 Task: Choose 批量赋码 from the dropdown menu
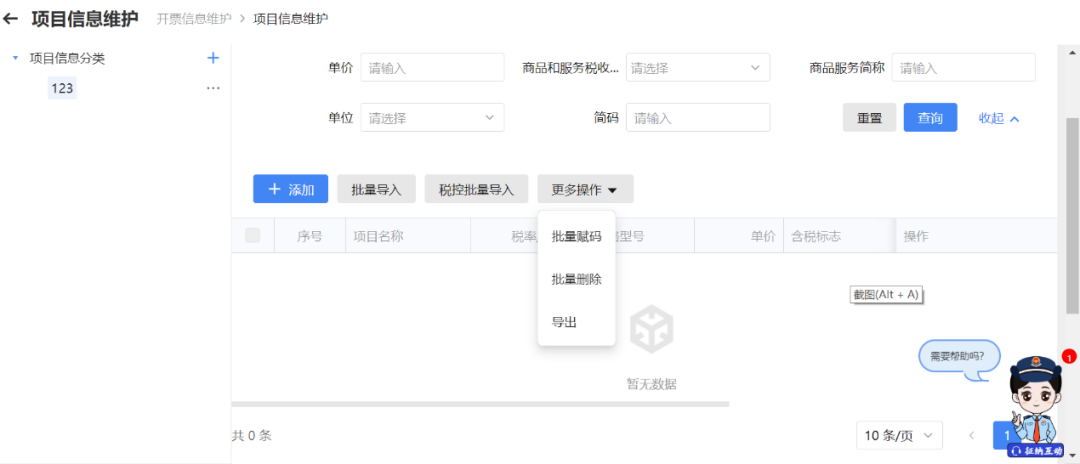(x=576, y=237)
